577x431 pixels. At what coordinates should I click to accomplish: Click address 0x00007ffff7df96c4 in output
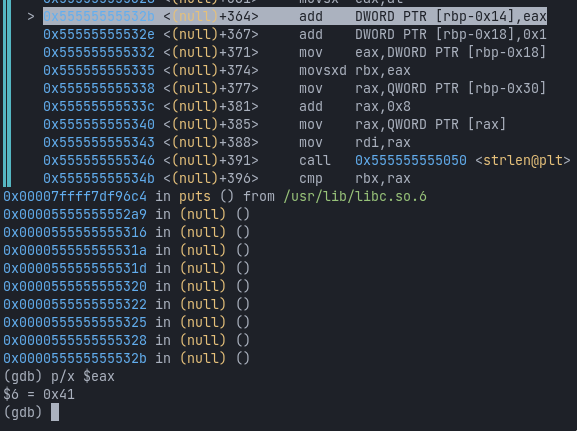[75, 197]
